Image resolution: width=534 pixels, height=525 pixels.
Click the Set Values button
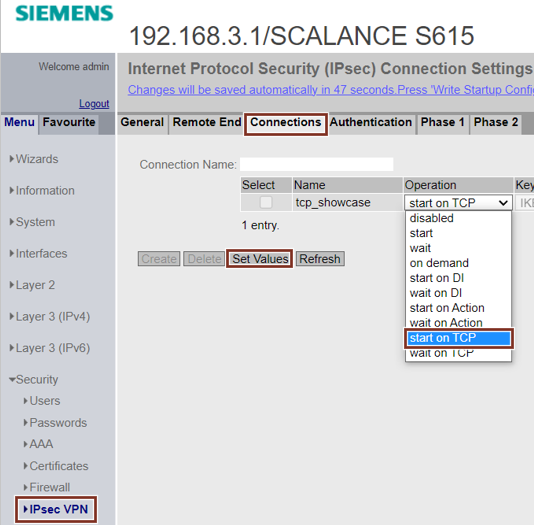tap(260, 259)
